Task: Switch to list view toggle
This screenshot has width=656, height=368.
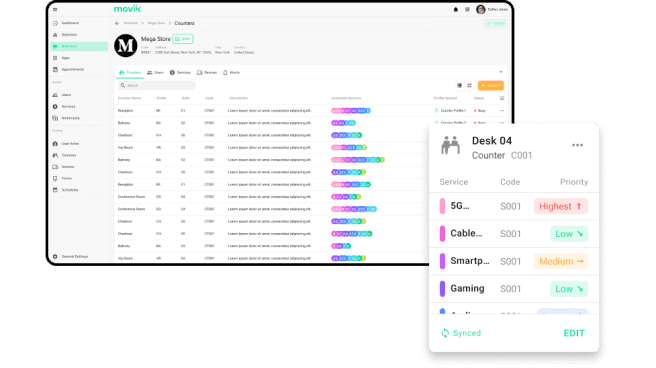Action: point(459,85)
